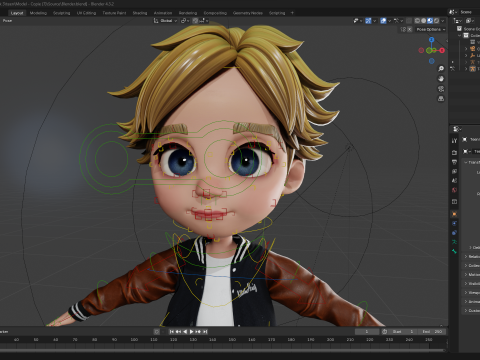The image size is (480, 360).
Task: Open the Bone properties tab
Action: (x=454, y=251)
